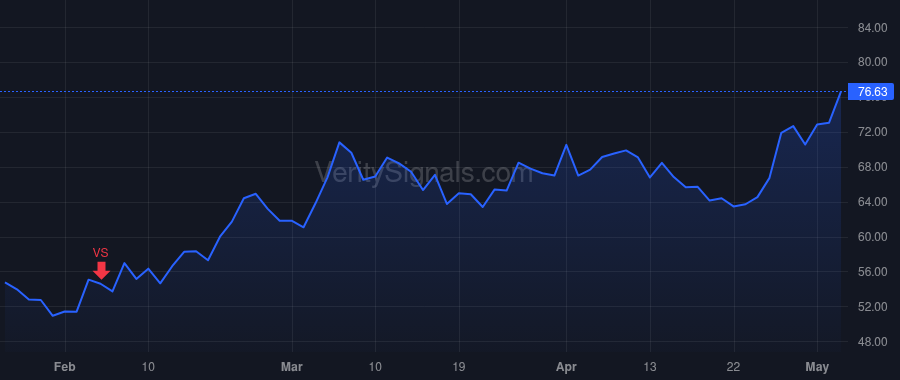Click the 48.00 price axis label

pyautogui.click(x=872, y=342)
